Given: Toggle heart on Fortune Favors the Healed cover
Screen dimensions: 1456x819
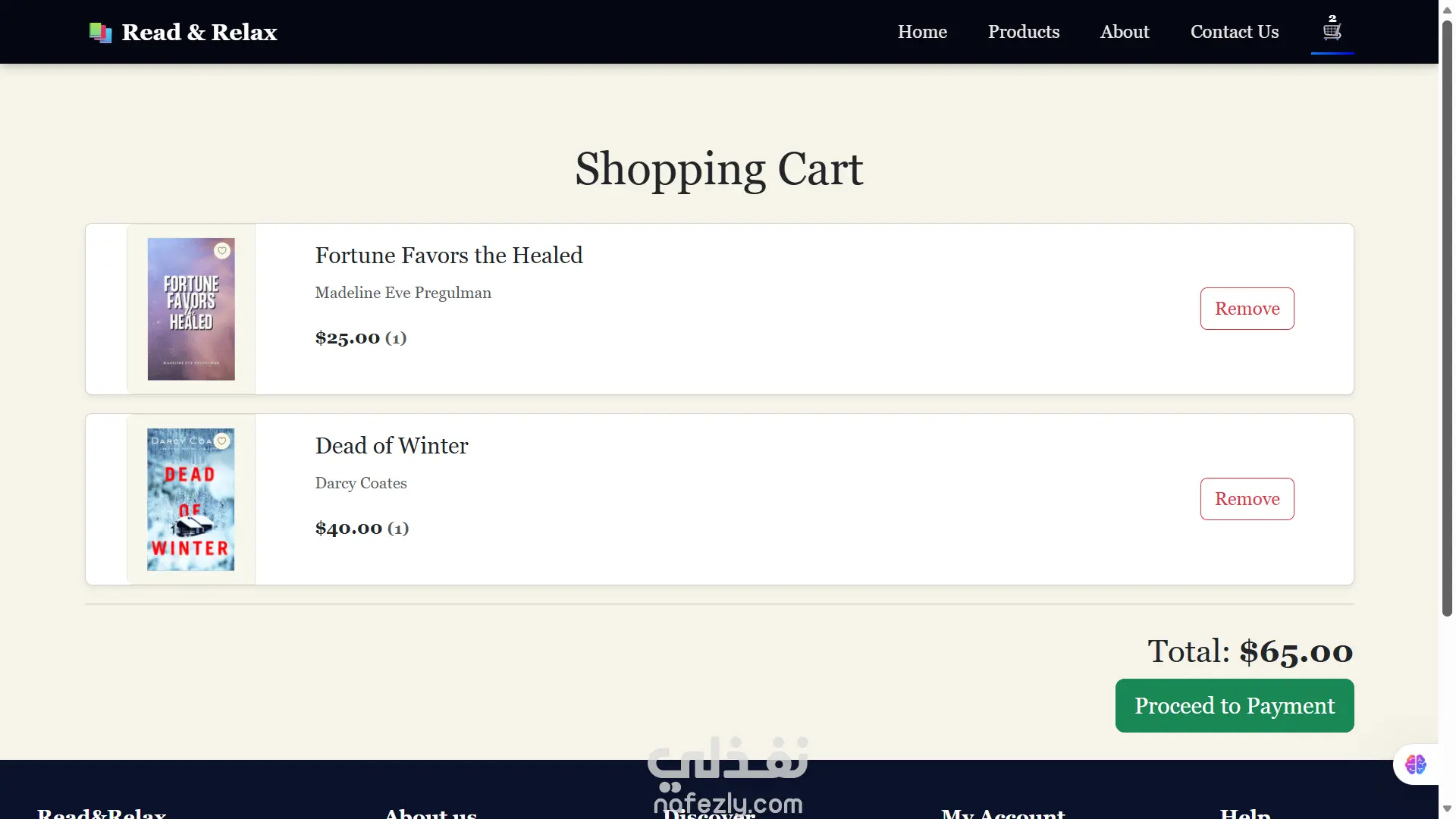Looking at the screenshot, I should click(x=222, y=250).
